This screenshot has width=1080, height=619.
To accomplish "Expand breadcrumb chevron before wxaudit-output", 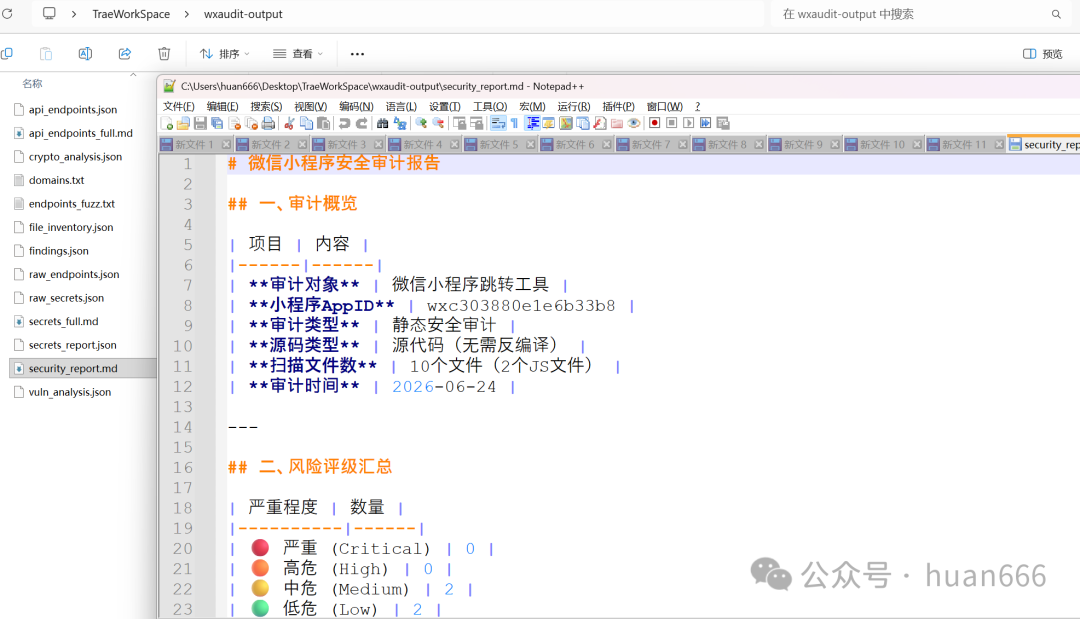I will 187,14.
